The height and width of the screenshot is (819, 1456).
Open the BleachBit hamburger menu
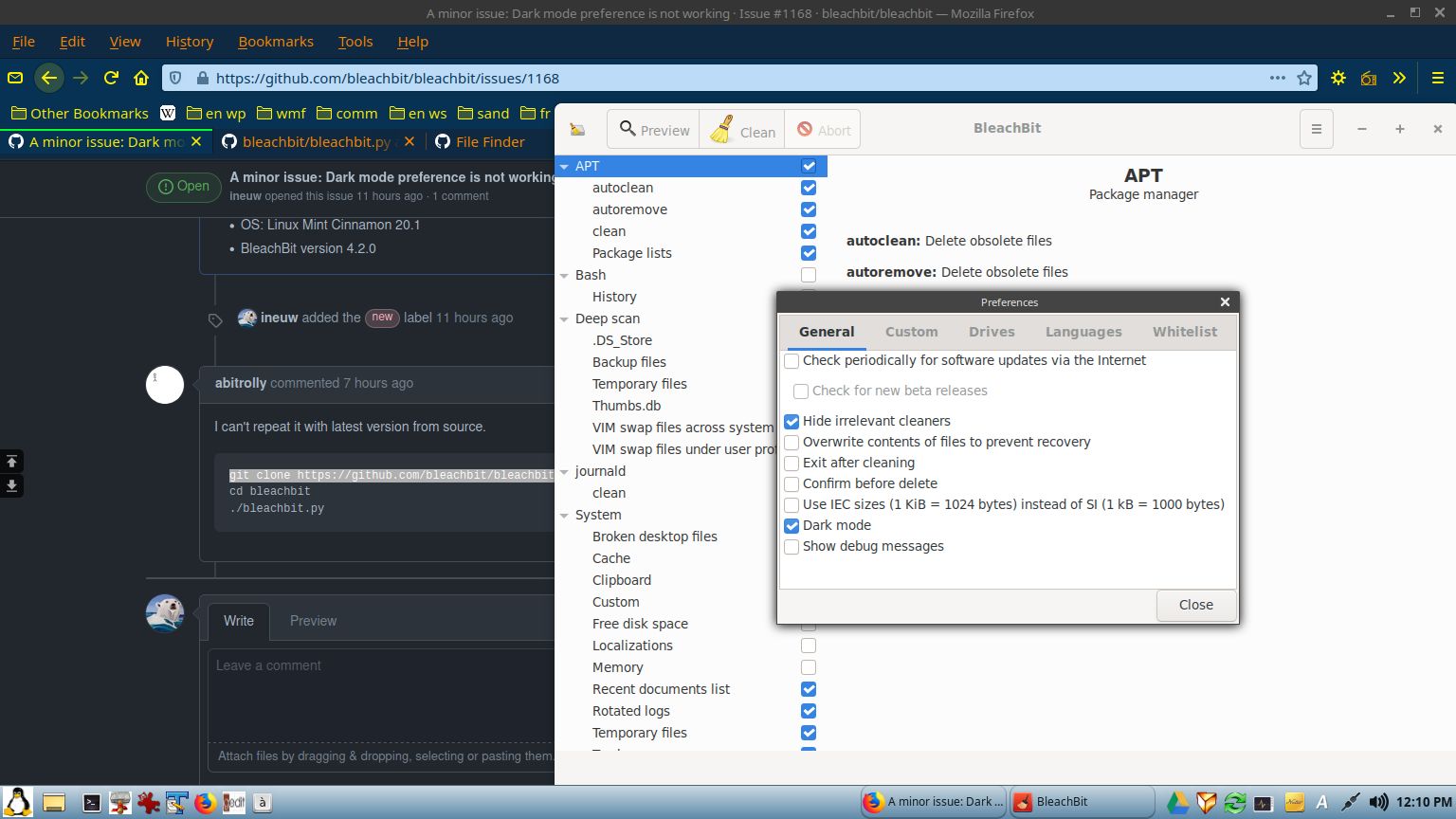pyautogui.click(x=1316, y=128)
